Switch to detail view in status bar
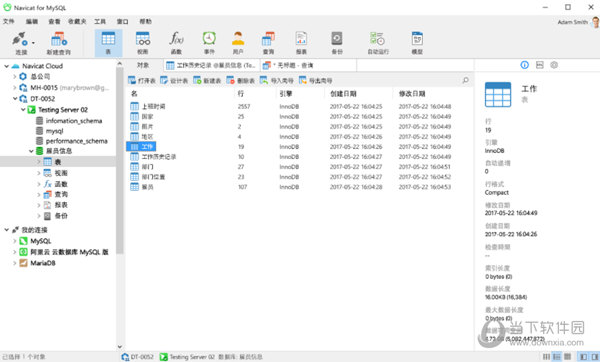 (x=557, y=357)
